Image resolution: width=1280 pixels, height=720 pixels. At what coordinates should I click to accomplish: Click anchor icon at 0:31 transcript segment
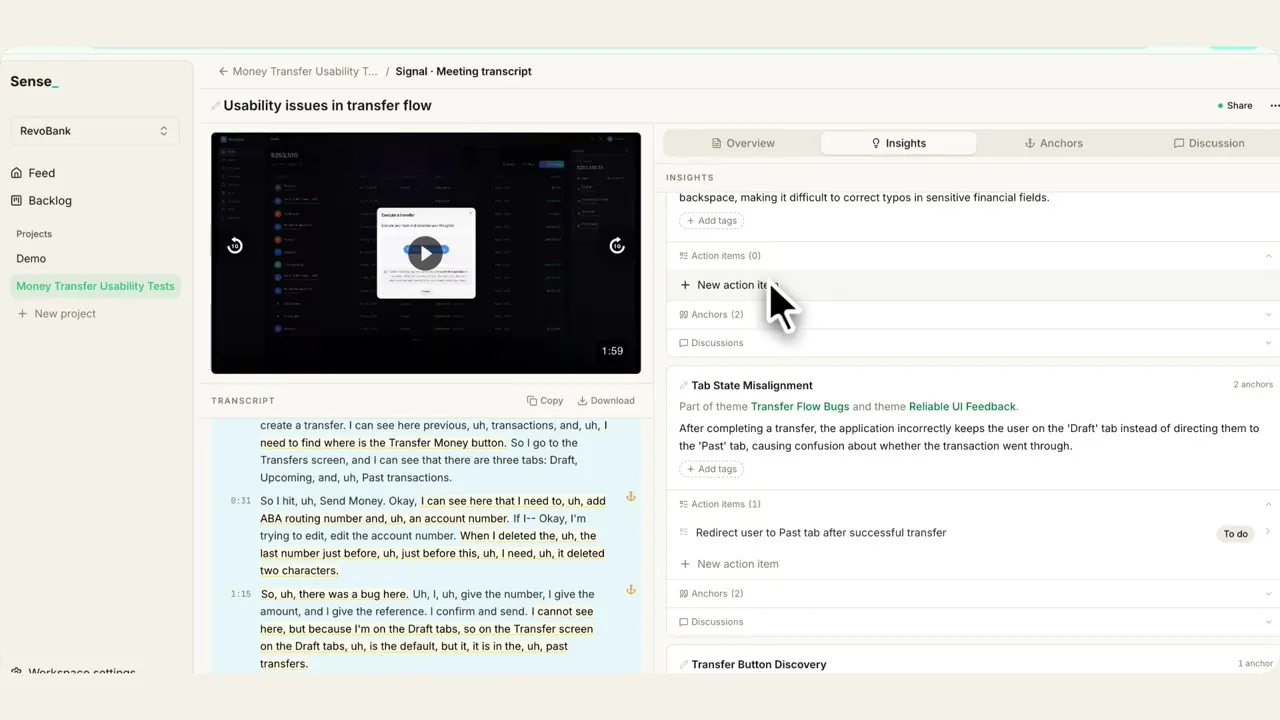click(x=631, y=497)
